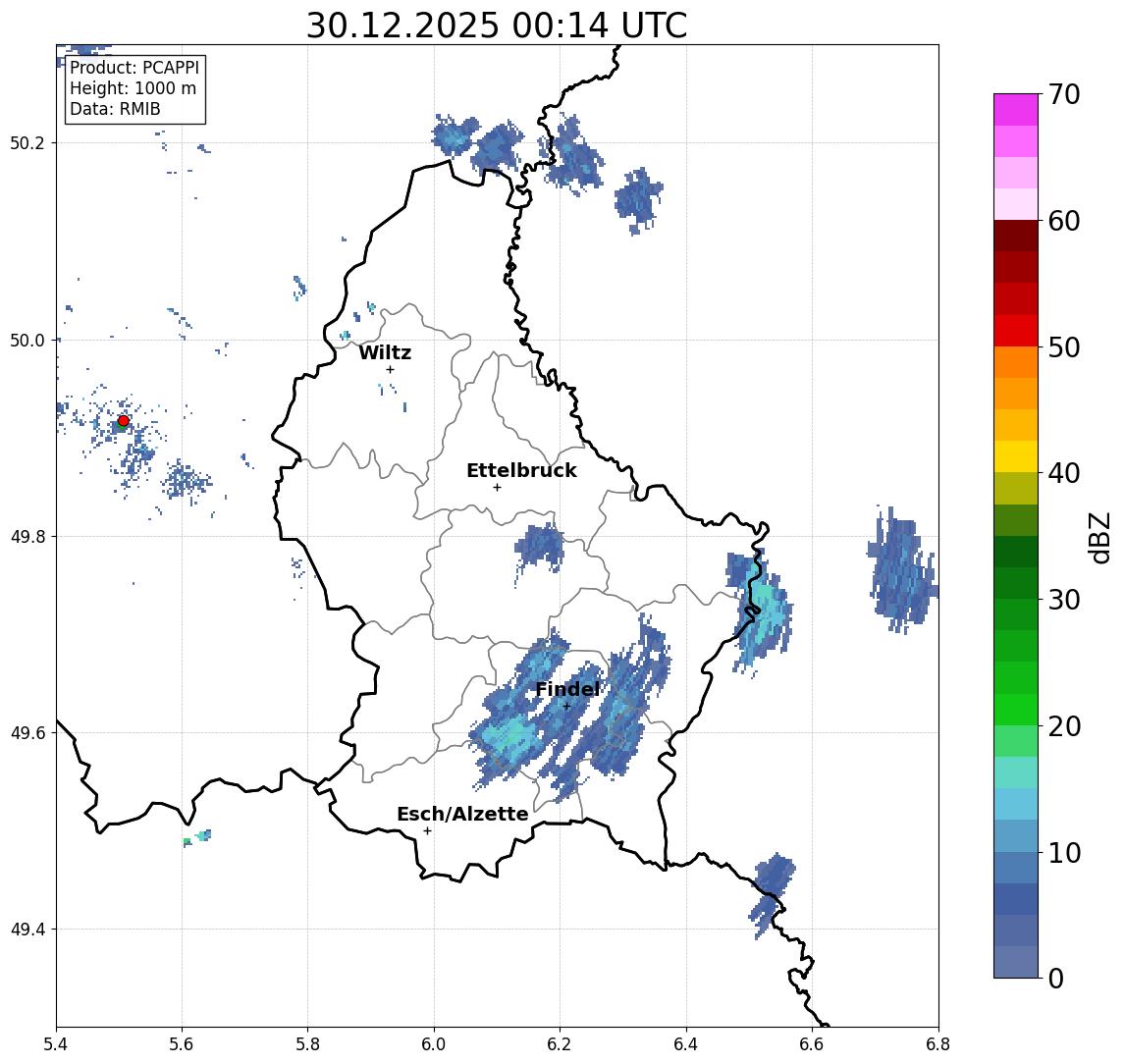
Task: Click the 5.4 longitude axis label
Action: click(56, 1044)
